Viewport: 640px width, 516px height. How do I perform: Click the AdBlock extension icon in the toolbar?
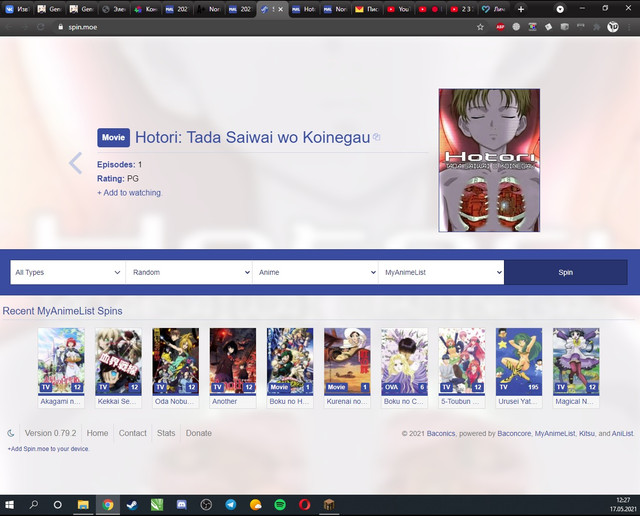point(499,27)
